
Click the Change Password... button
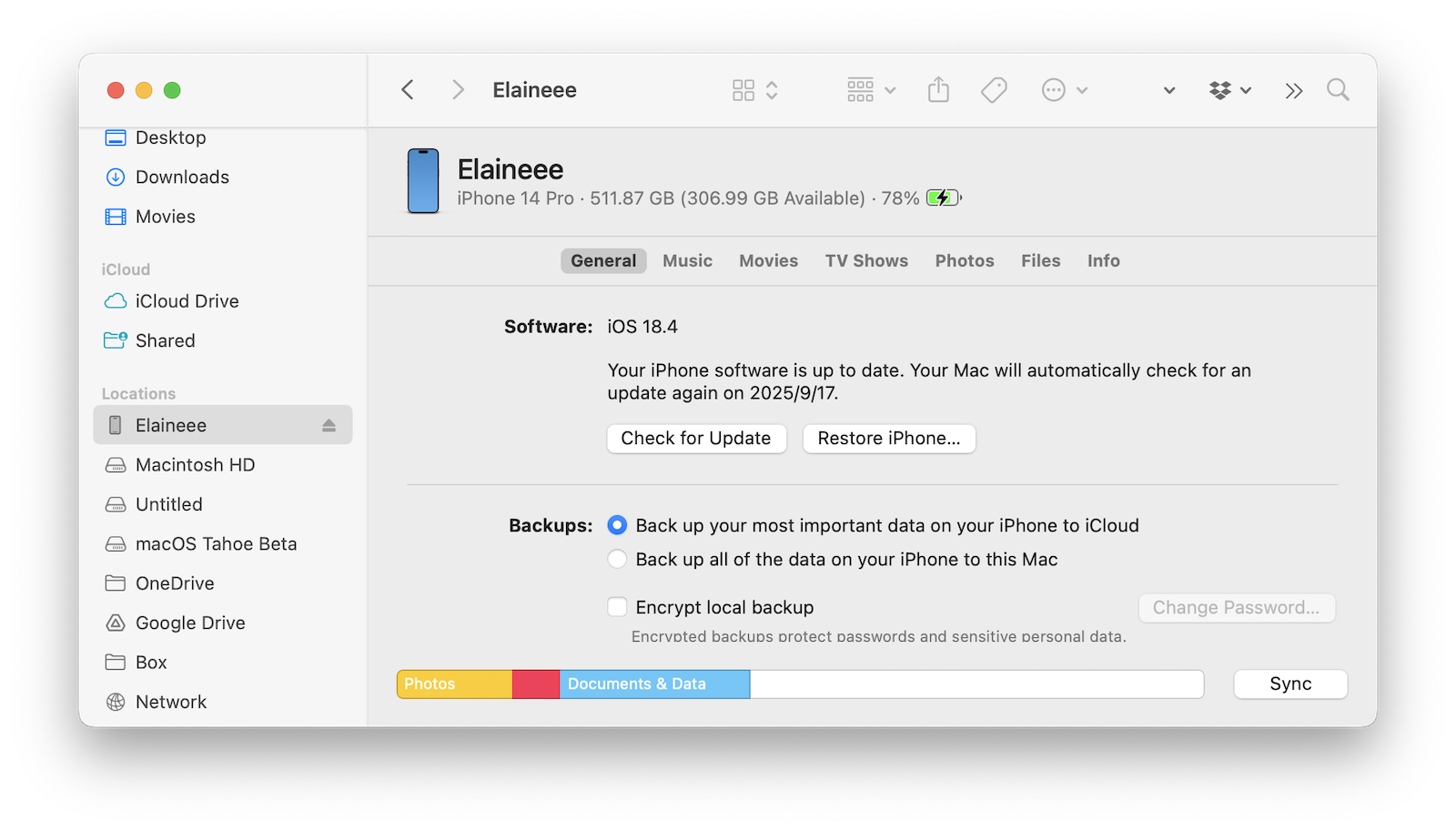[x=1237, y=608]
